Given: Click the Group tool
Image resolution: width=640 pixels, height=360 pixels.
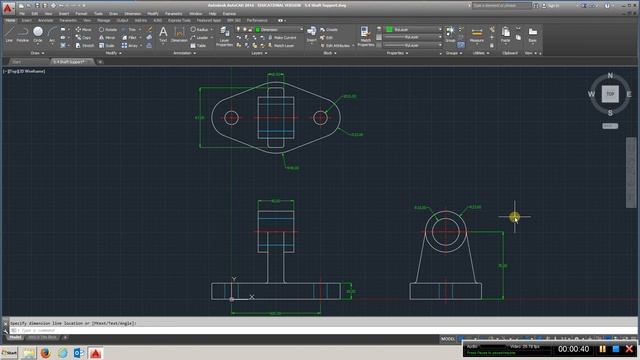Looking at the screenshot, I should click(450, 34).
